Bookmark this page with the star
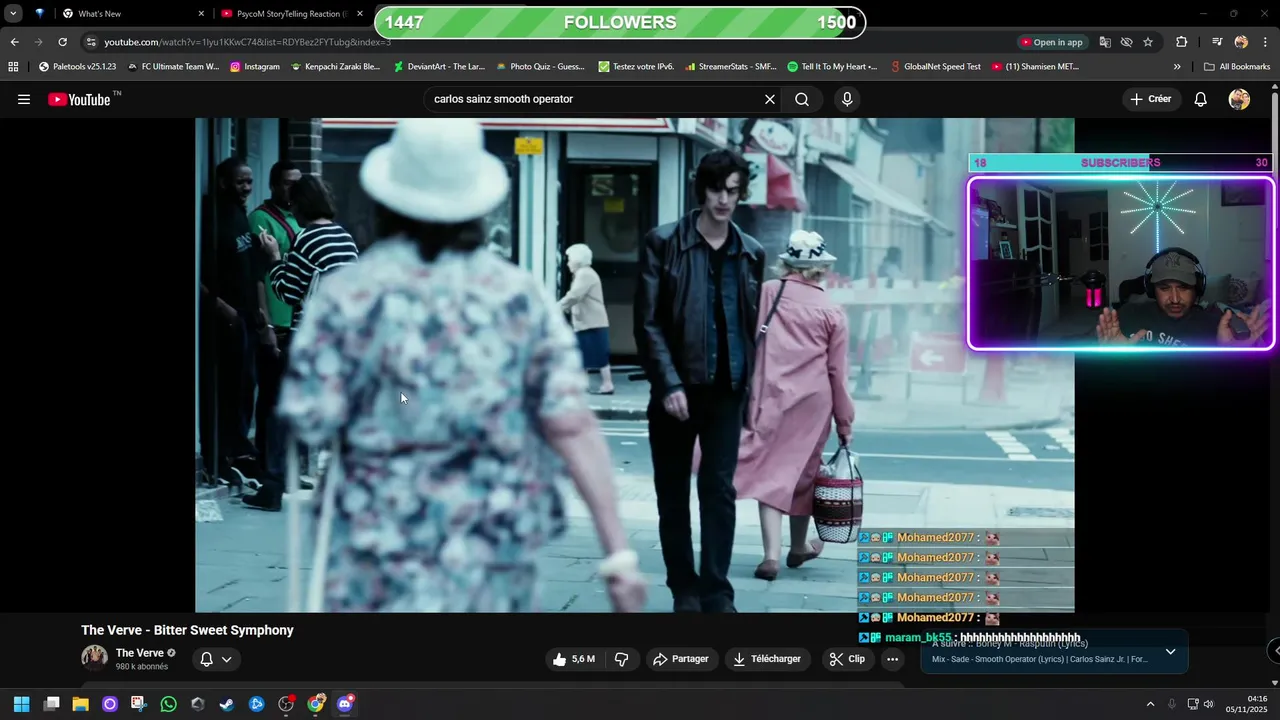 coord(1148,42)
